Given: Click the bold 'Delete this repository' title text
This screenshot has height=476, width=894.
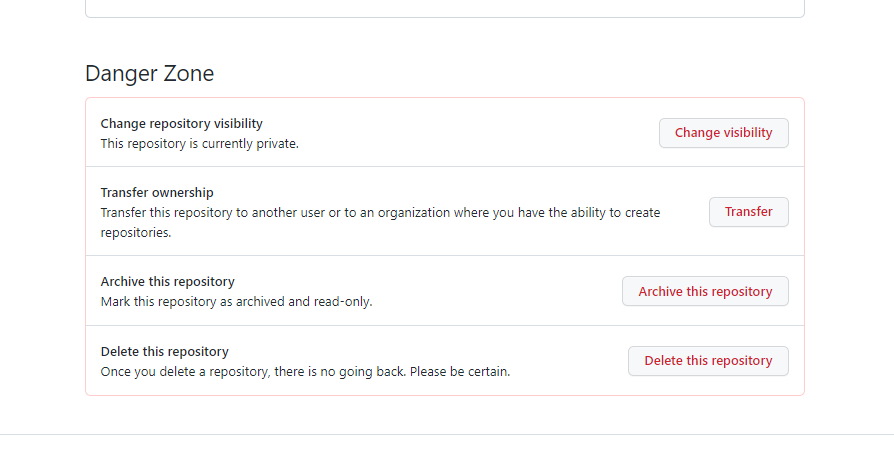Looking at the screenshot, I should point(165,352).
